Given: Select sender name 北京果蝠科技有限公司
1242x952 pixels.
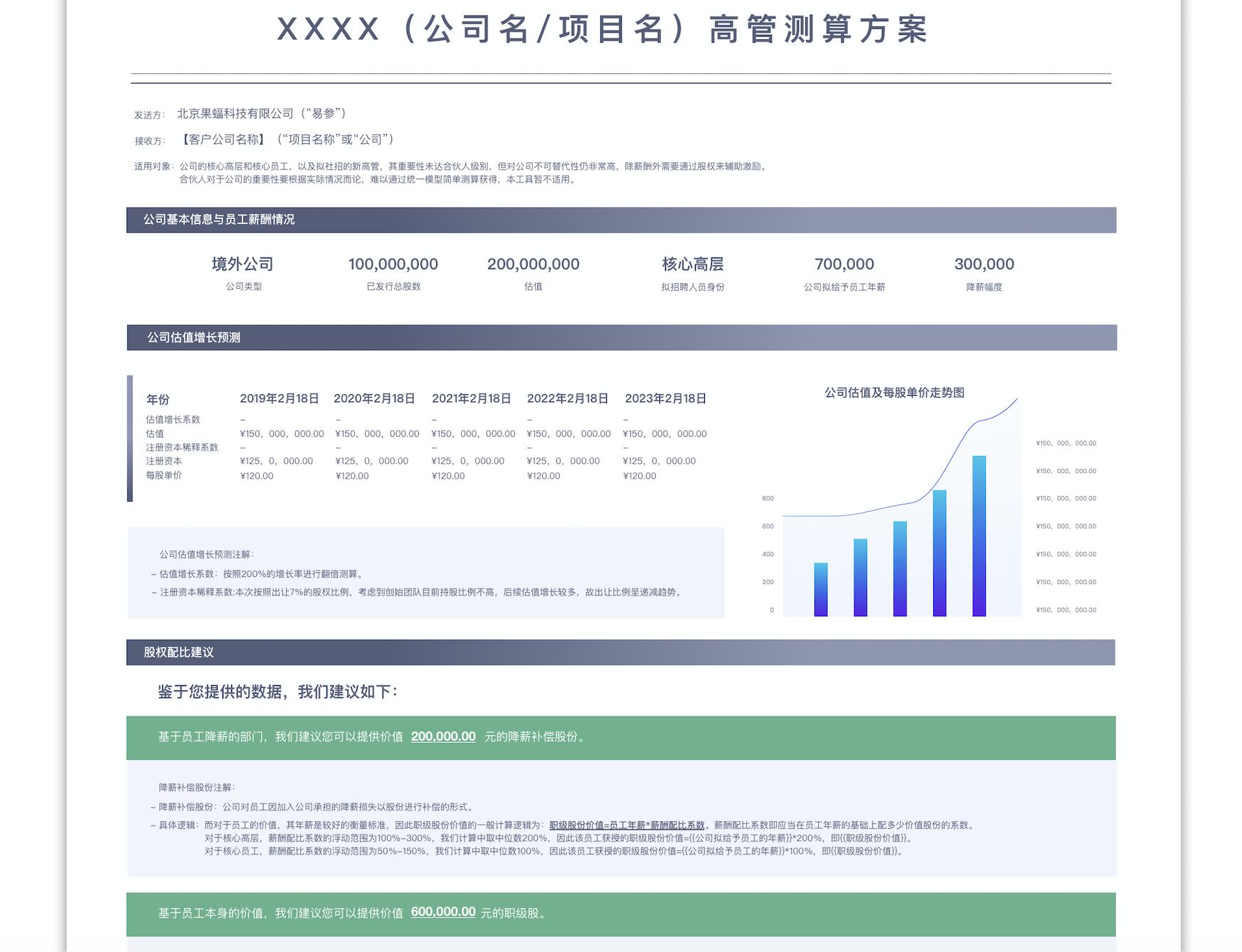Looking at the screenshot, I should 235,113.
